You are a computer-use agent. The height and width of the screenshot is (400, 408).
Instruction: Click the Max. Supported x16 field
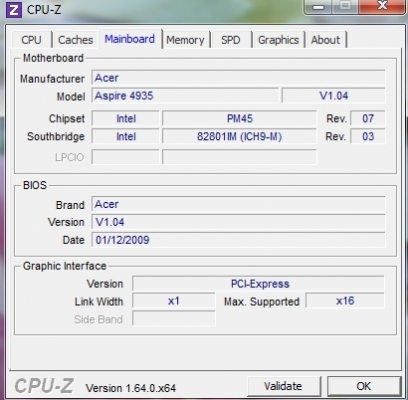pos(345,301)
